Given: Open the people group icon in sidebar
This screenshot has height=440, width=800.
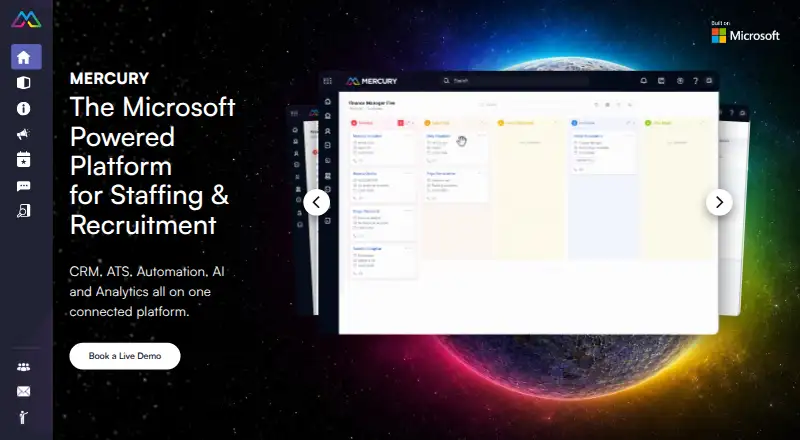Looking at the screenshot, I should tap(23, 367).
